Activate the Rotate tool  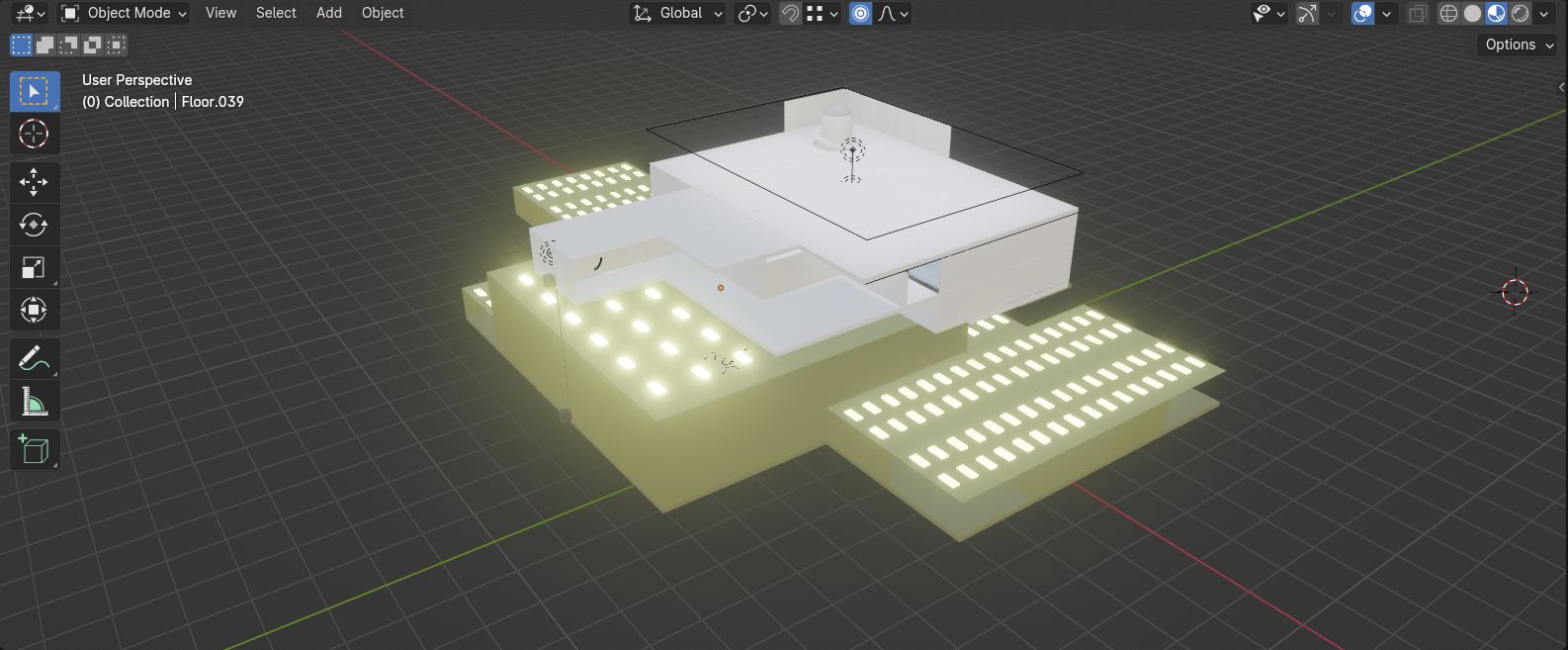[x=34, y=225]
